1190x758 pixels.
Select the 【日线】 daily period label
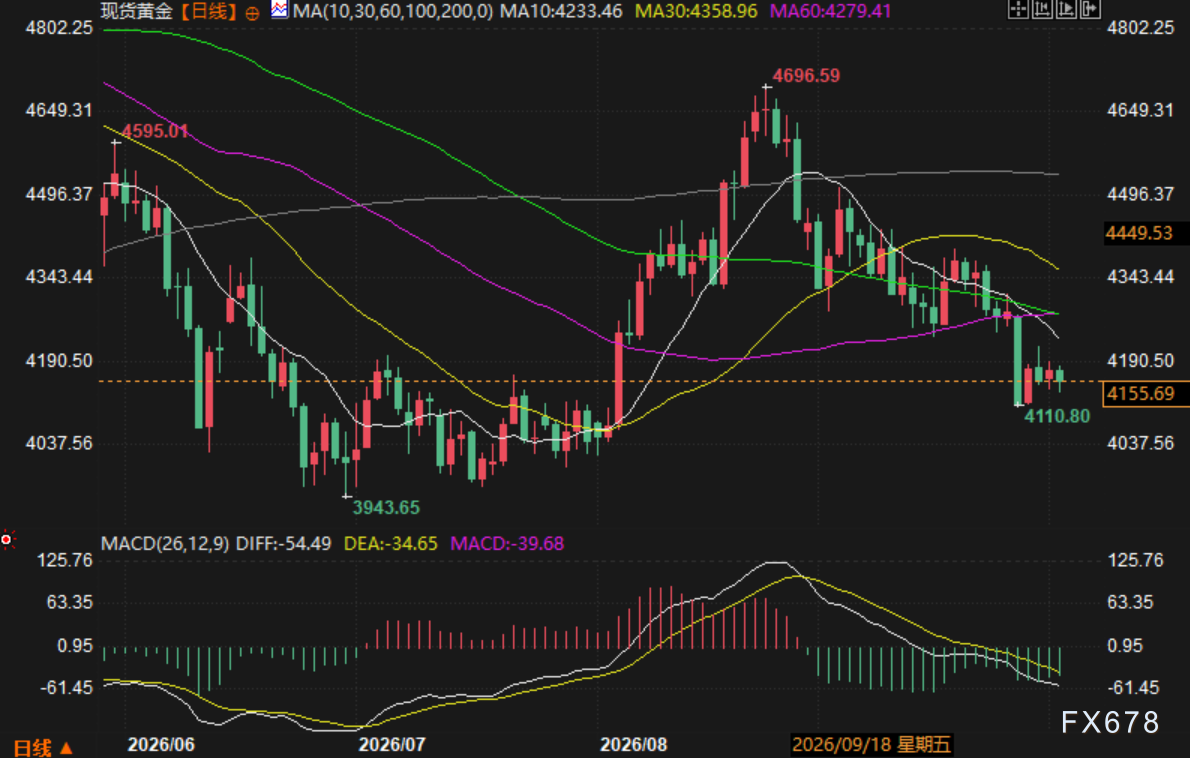click(209, 11)
